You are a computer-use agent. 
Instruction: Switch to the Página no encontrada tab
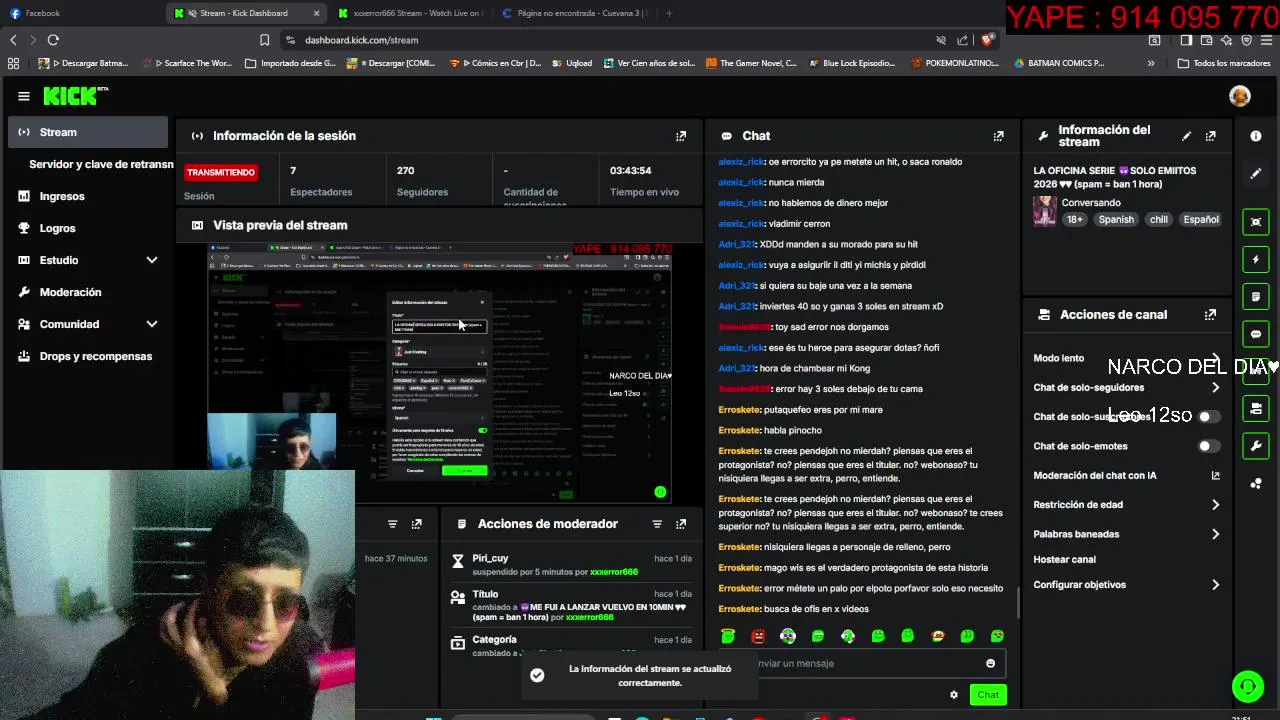click(577, 13)
